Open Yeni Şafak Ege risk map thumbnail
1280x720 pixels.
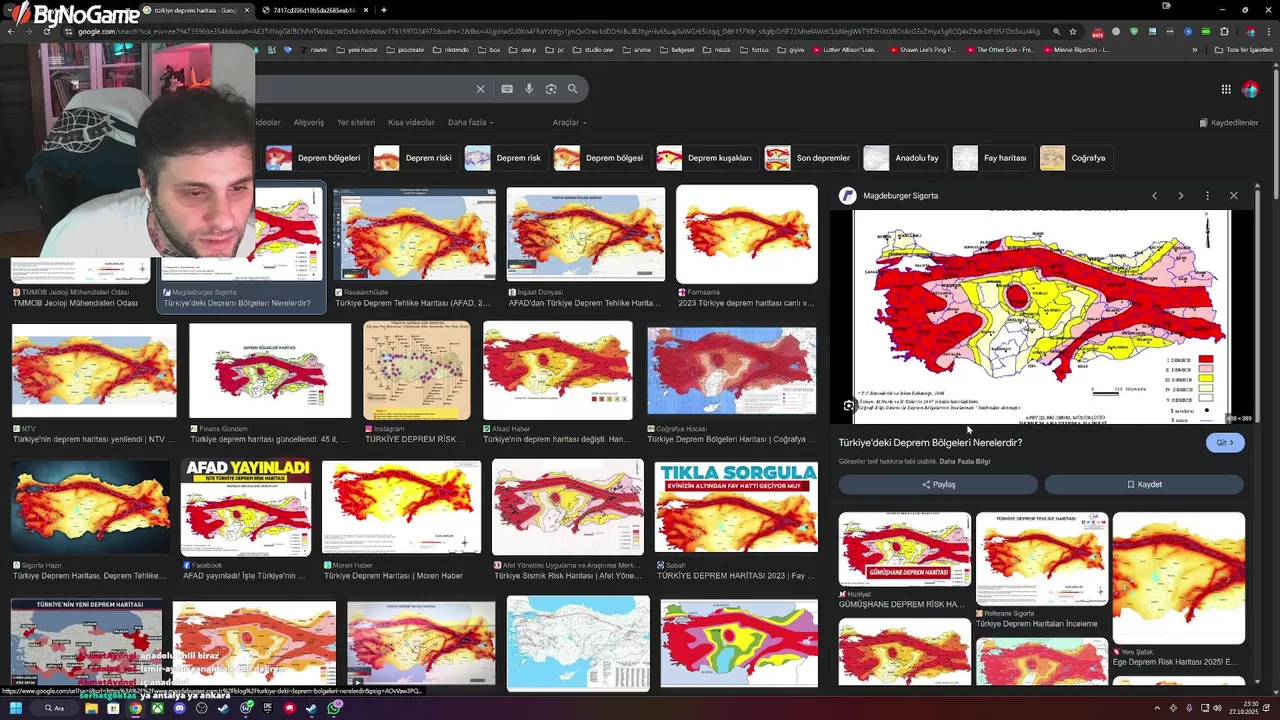pyautogui.click(x=1178, y=578)
